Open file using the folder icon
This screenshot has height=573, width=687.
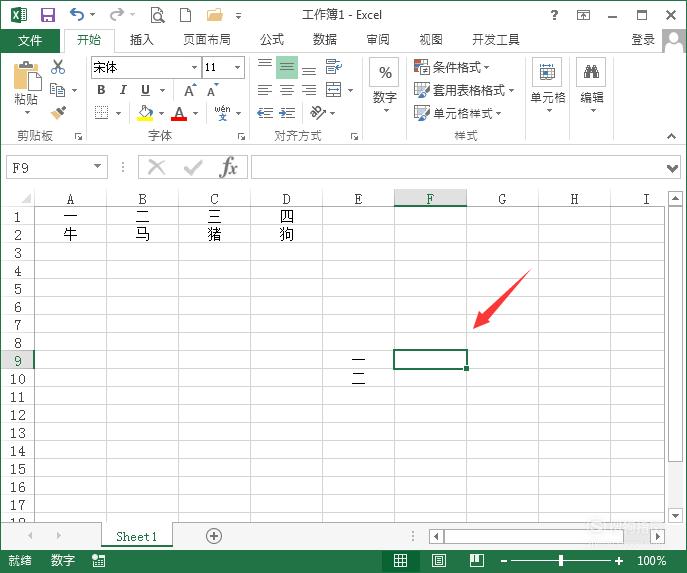(215, 15)
